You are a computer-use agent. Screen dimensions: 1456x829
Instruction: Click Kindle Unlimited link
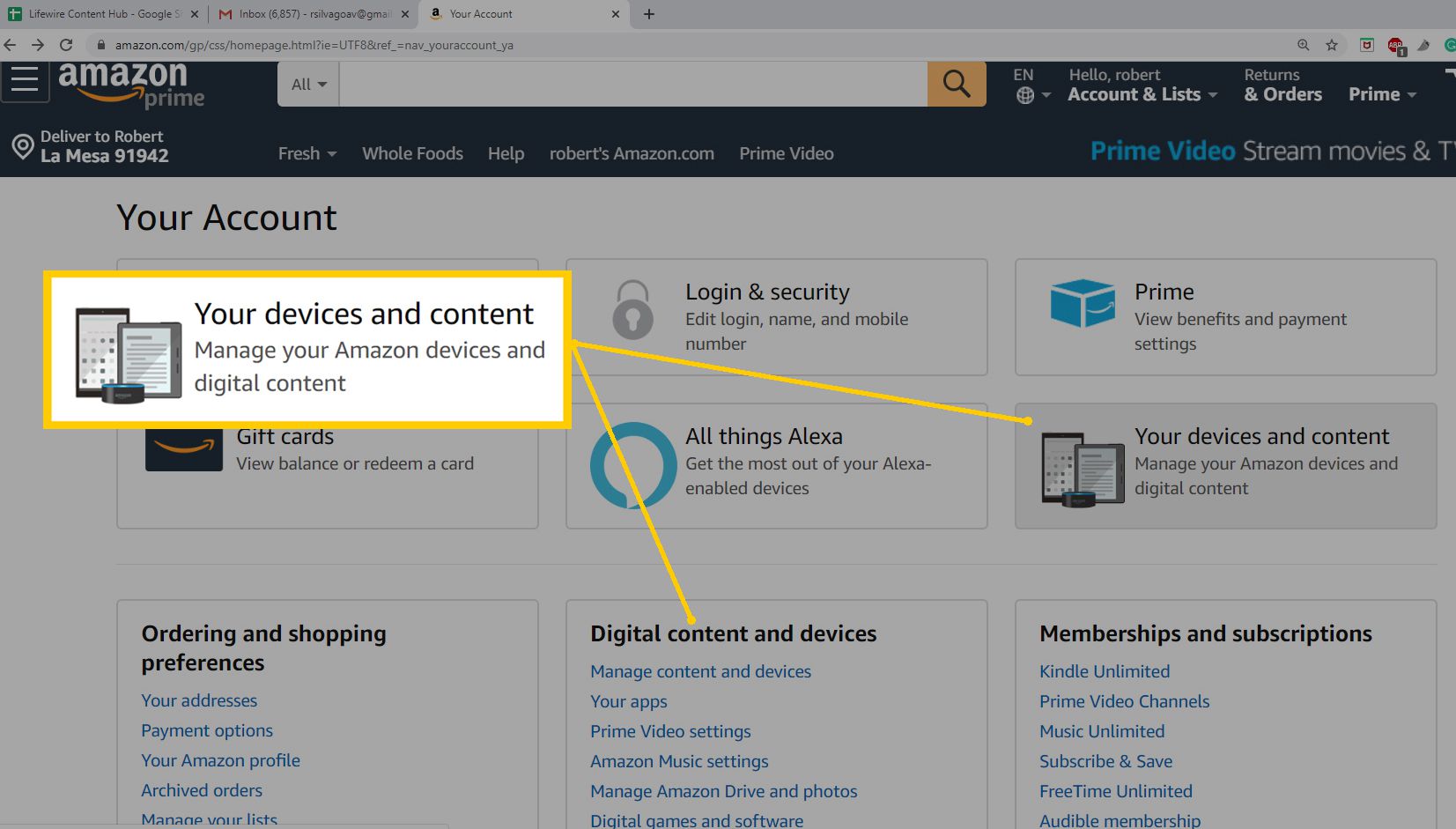[x=1105, y=671]
